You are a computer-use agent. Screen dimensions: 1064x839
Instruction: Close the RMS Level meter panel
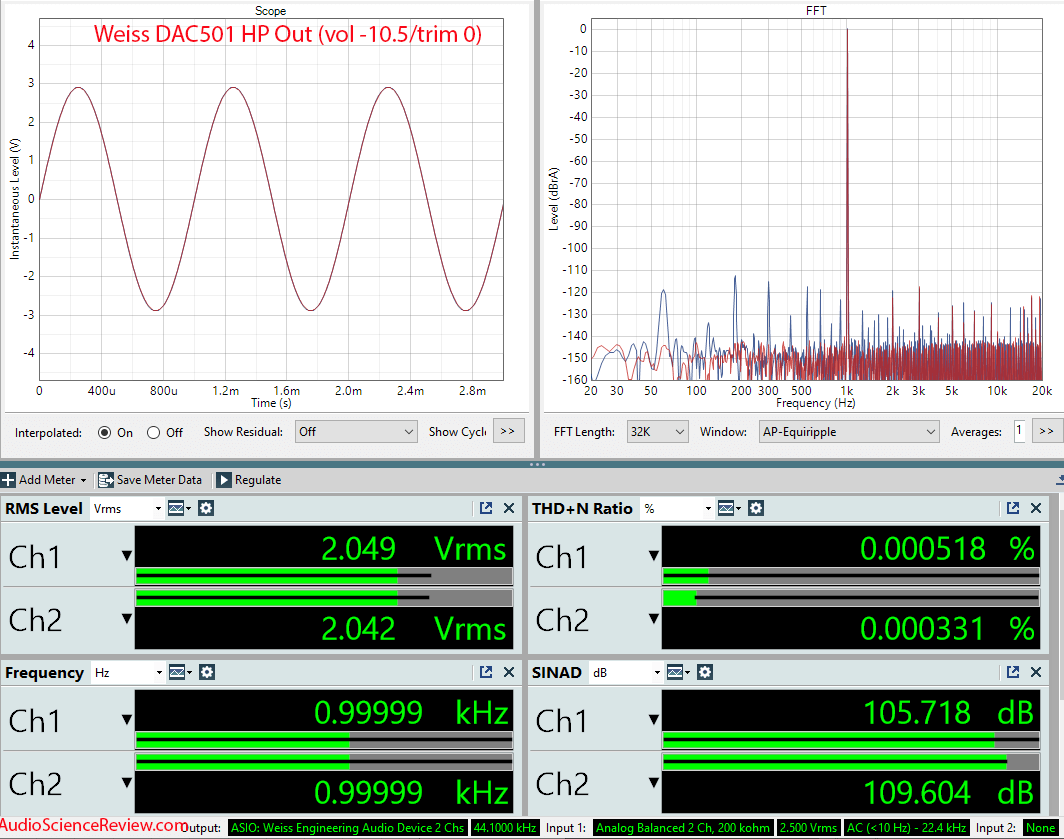click(509, 508)
